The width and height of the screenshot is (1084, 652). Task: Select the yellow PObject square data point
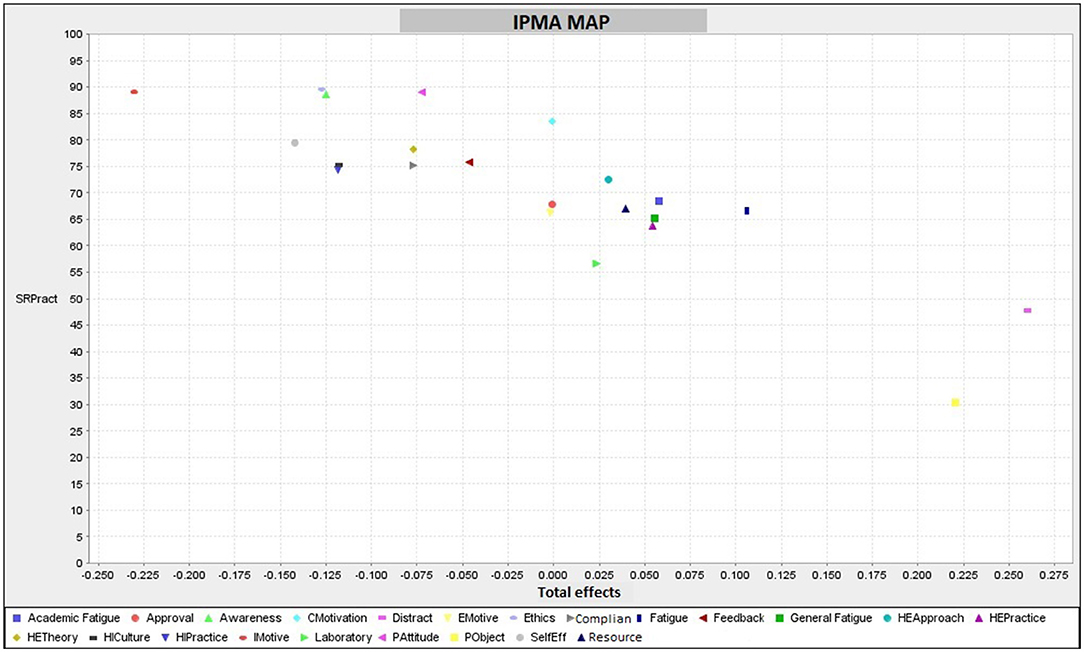pyautogui.click(x=955, y=402)
